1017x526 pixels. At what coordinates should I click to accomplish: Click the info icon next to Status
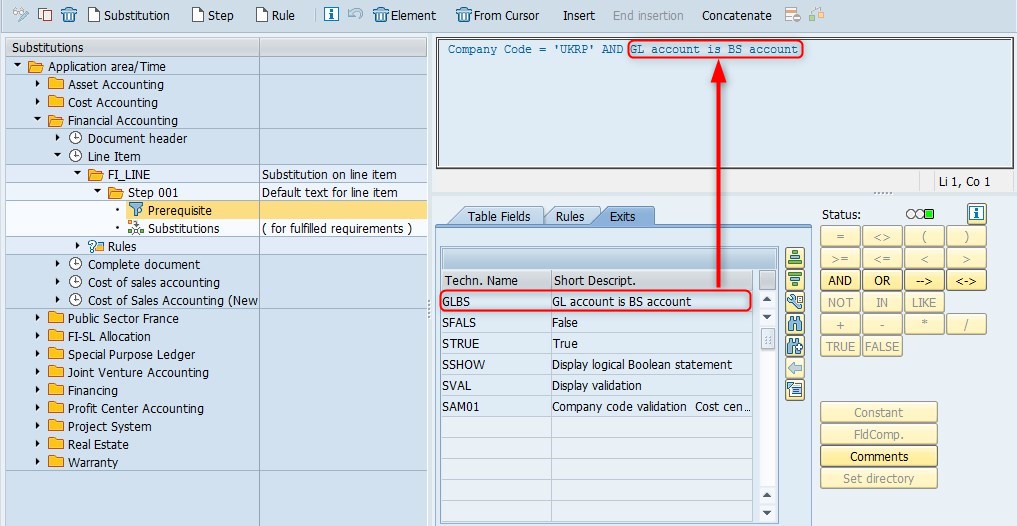(x=976, y=213)
